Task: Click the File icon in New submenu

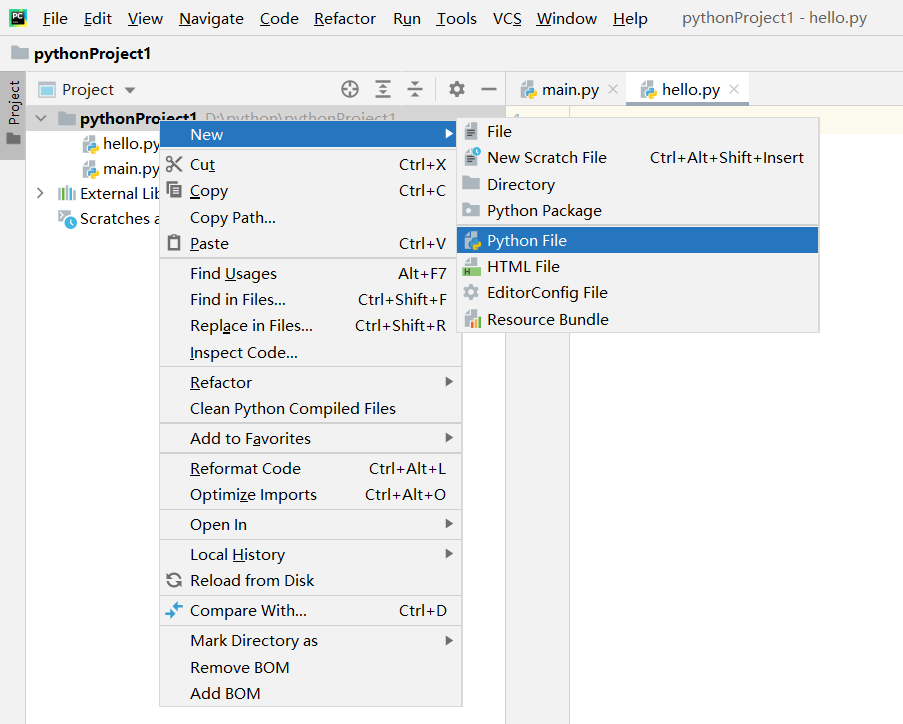Action: pos(471,131)
